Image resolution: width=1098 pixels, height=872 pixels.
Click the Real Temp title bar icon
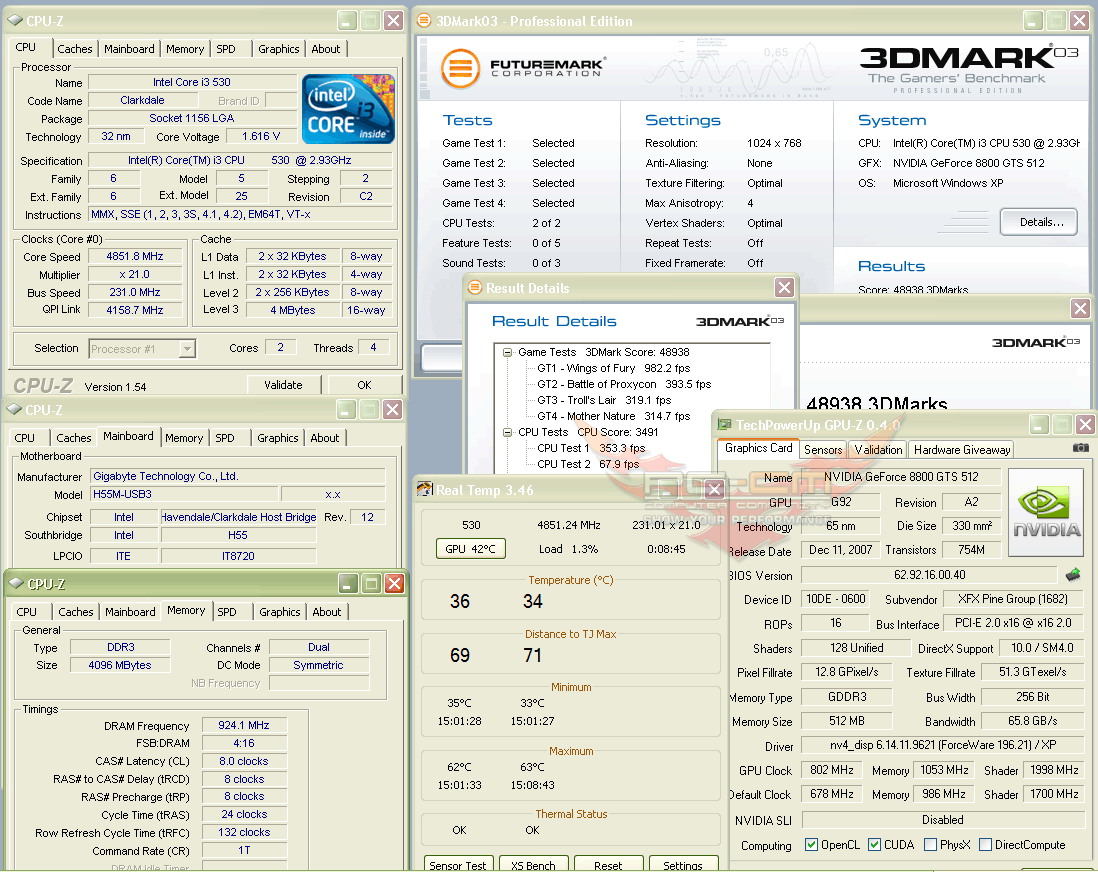point(424,489)
